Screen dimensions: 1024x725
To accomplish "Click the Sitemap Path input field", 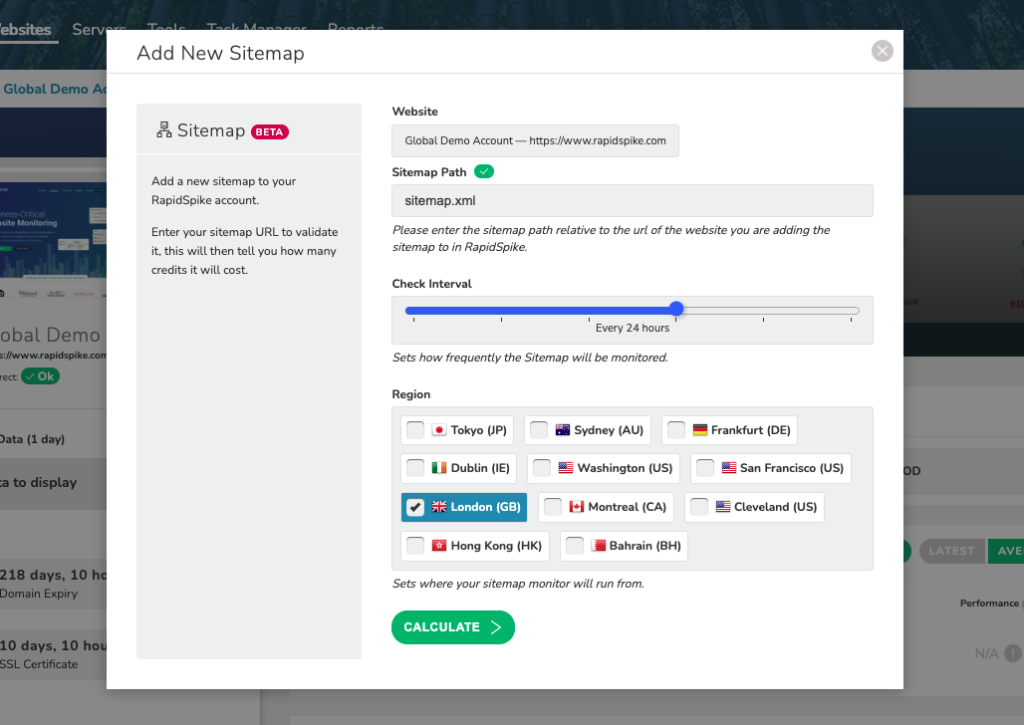I will pos(632,201).
